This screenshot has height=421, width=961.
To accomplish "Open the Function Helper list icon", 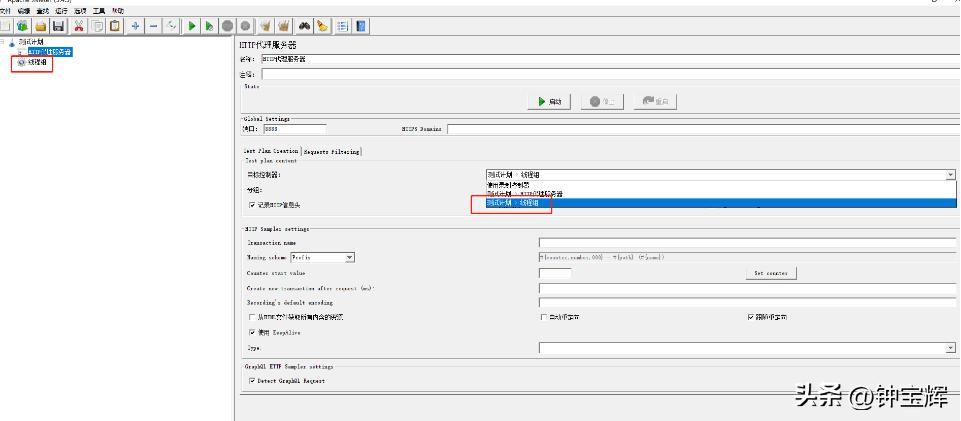I will coord(342,26).
